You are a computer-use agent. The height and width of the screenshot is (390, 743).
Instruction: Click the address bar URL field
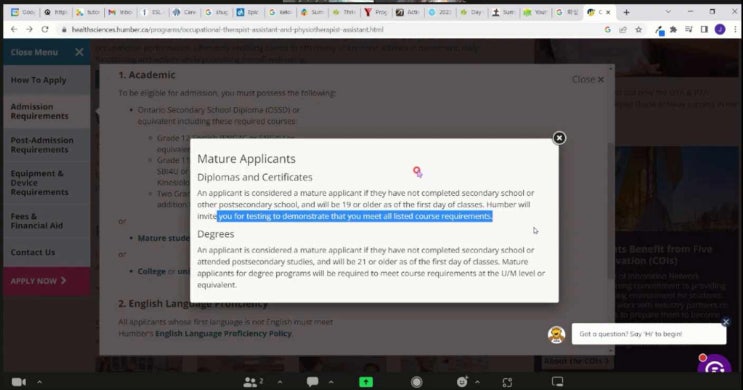332,29
